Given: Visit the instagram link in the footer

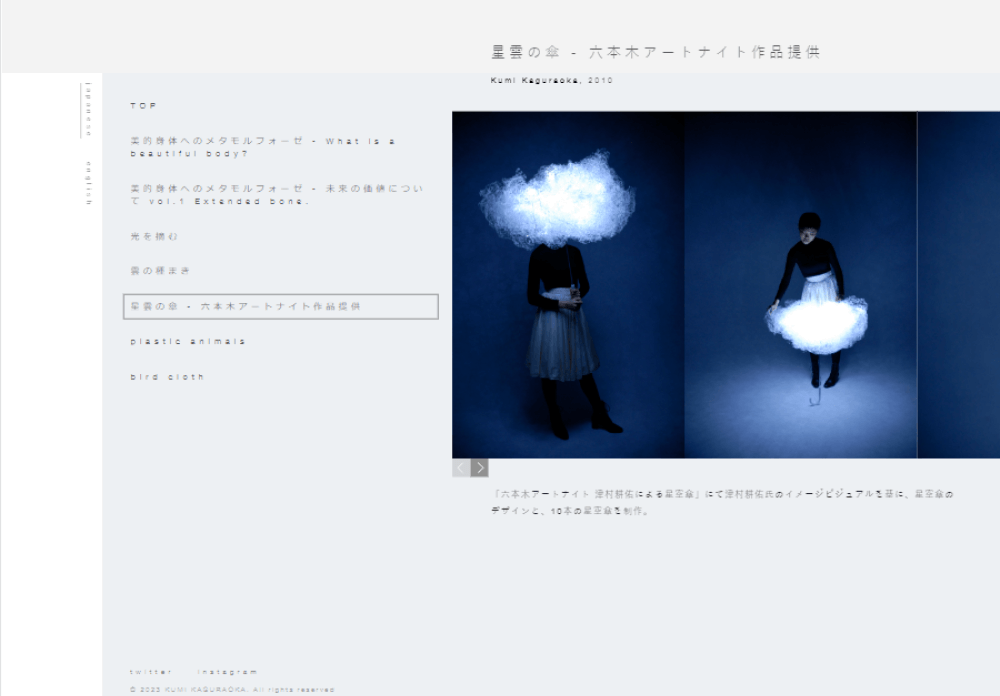Looking at the screenshot, I should (x=228, y=672).
